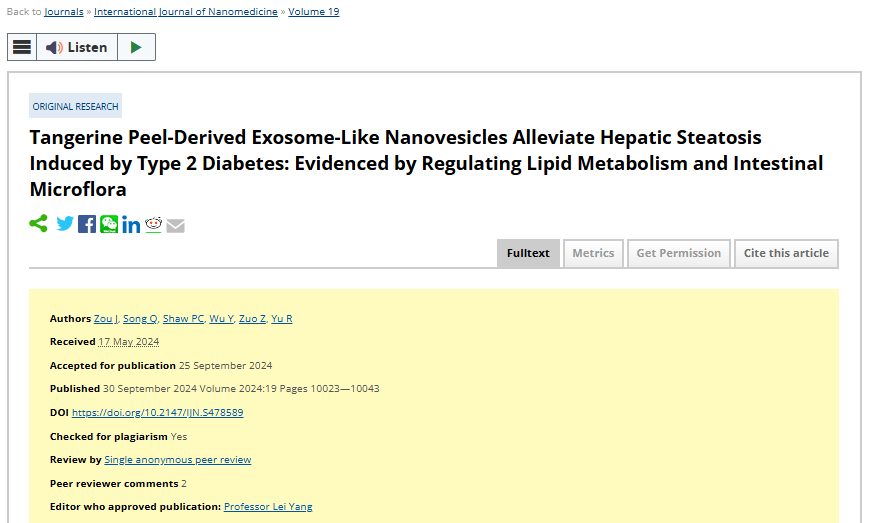871x523 pixels.
Task: Share the article on Facebook
Action: pyautogui.click(x=87, y=224)
